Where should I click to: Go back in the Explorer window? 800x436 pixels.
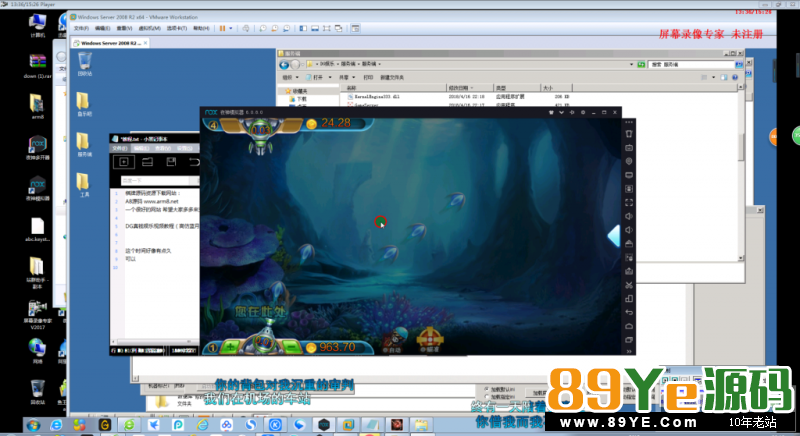pos(284,65)
